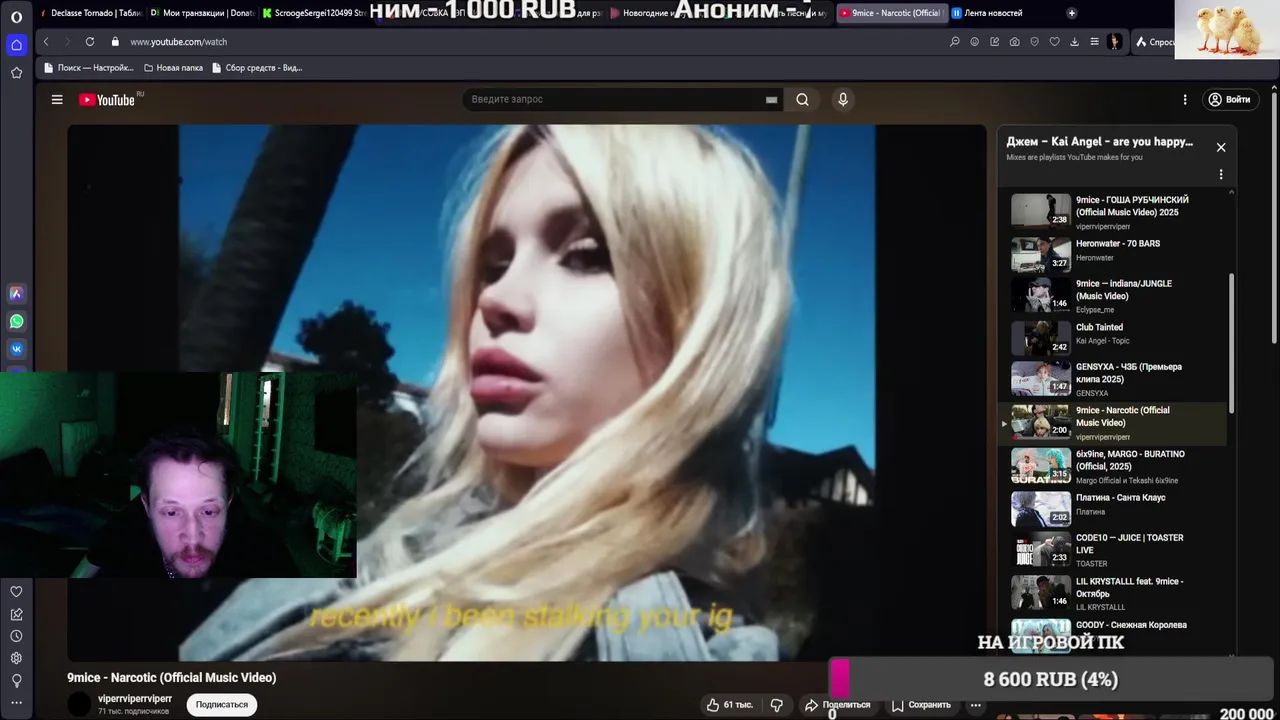
Task: Open WhatsApp in the Opera sidebar
Action: point(16,322)
